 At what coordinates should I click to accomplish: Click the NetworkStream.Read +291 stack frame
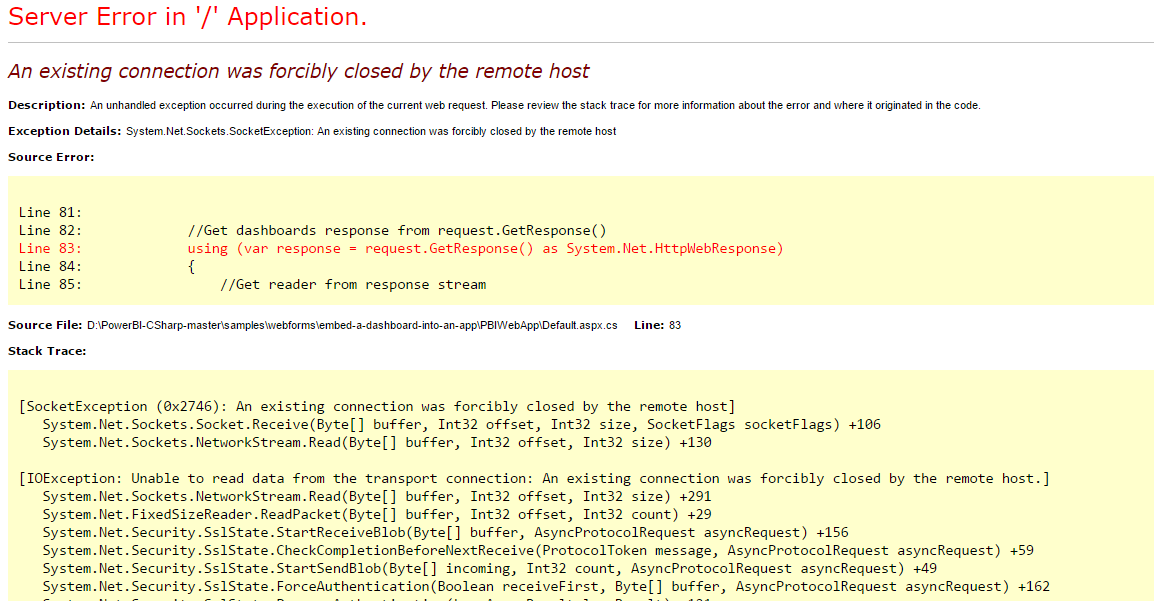(x=377, y=497)
